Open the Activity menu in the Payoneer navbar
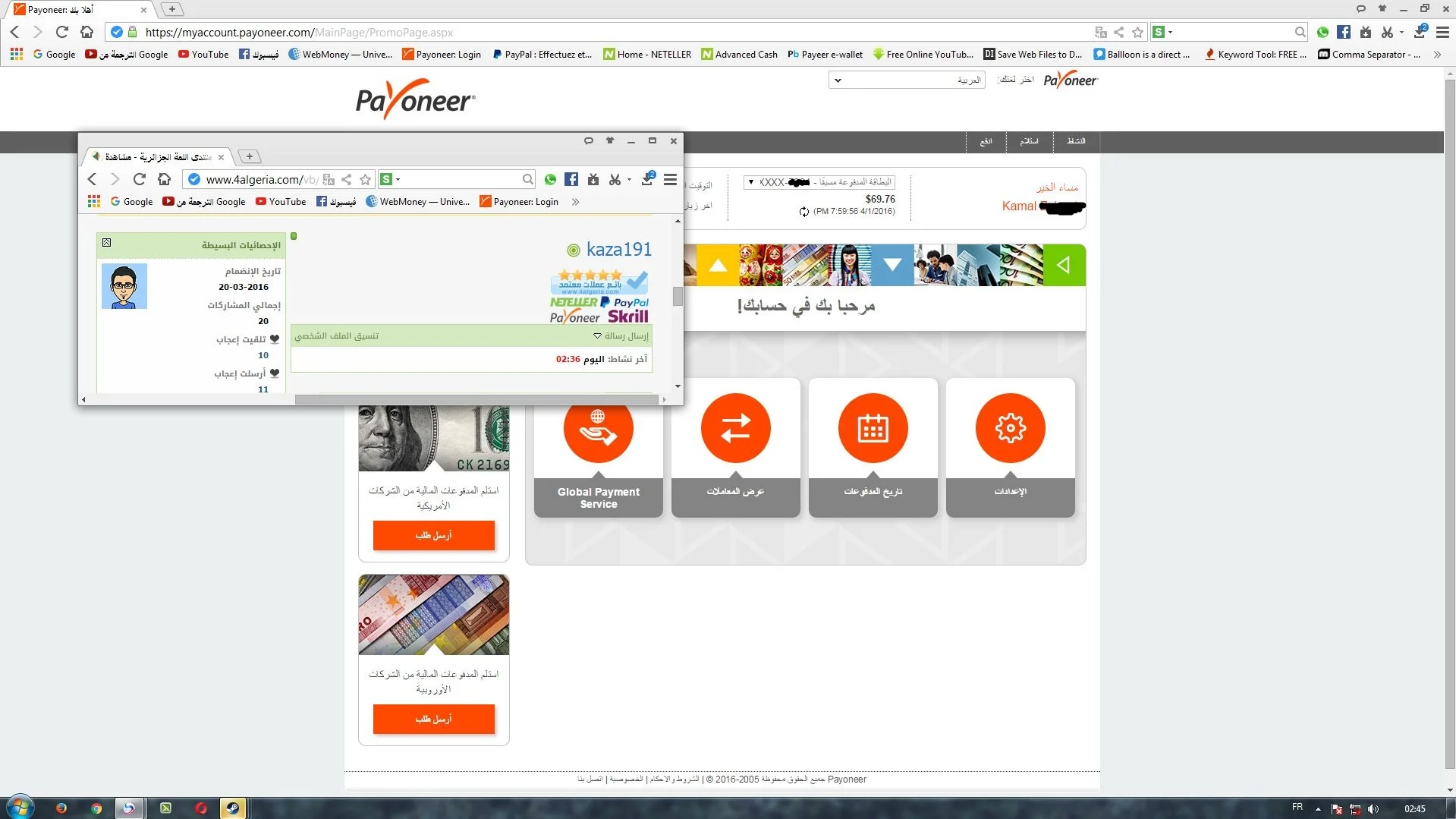Viewport: 1456px width, 819px height. point(1075,141)
